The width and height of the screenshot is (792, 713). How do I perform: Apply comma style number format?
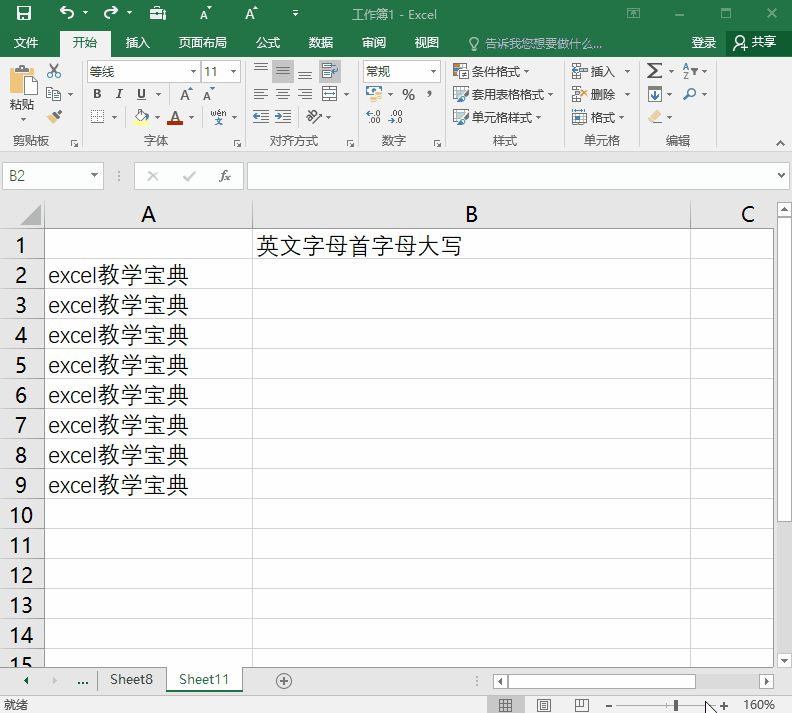point(429,94)
